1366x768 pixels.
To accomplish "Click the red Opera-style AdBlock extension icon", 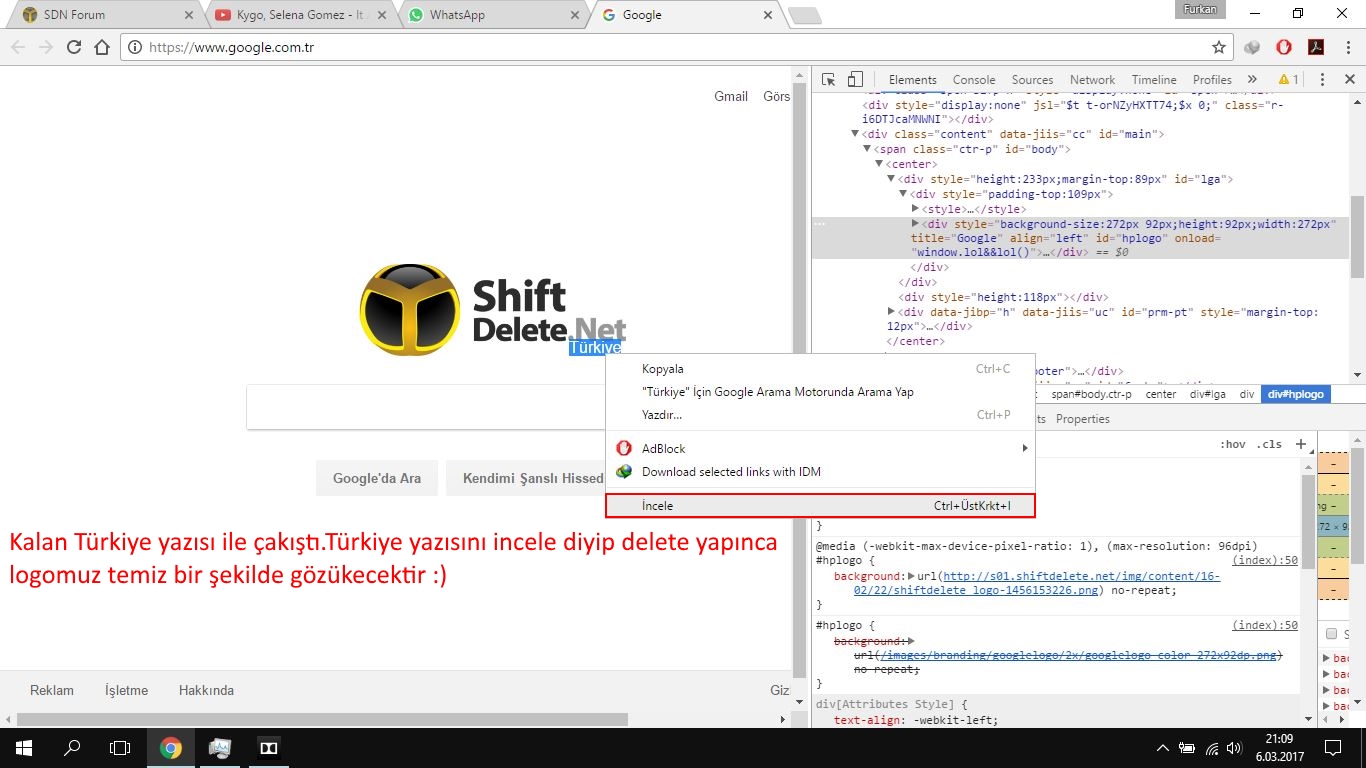I will coord(1284,47).
